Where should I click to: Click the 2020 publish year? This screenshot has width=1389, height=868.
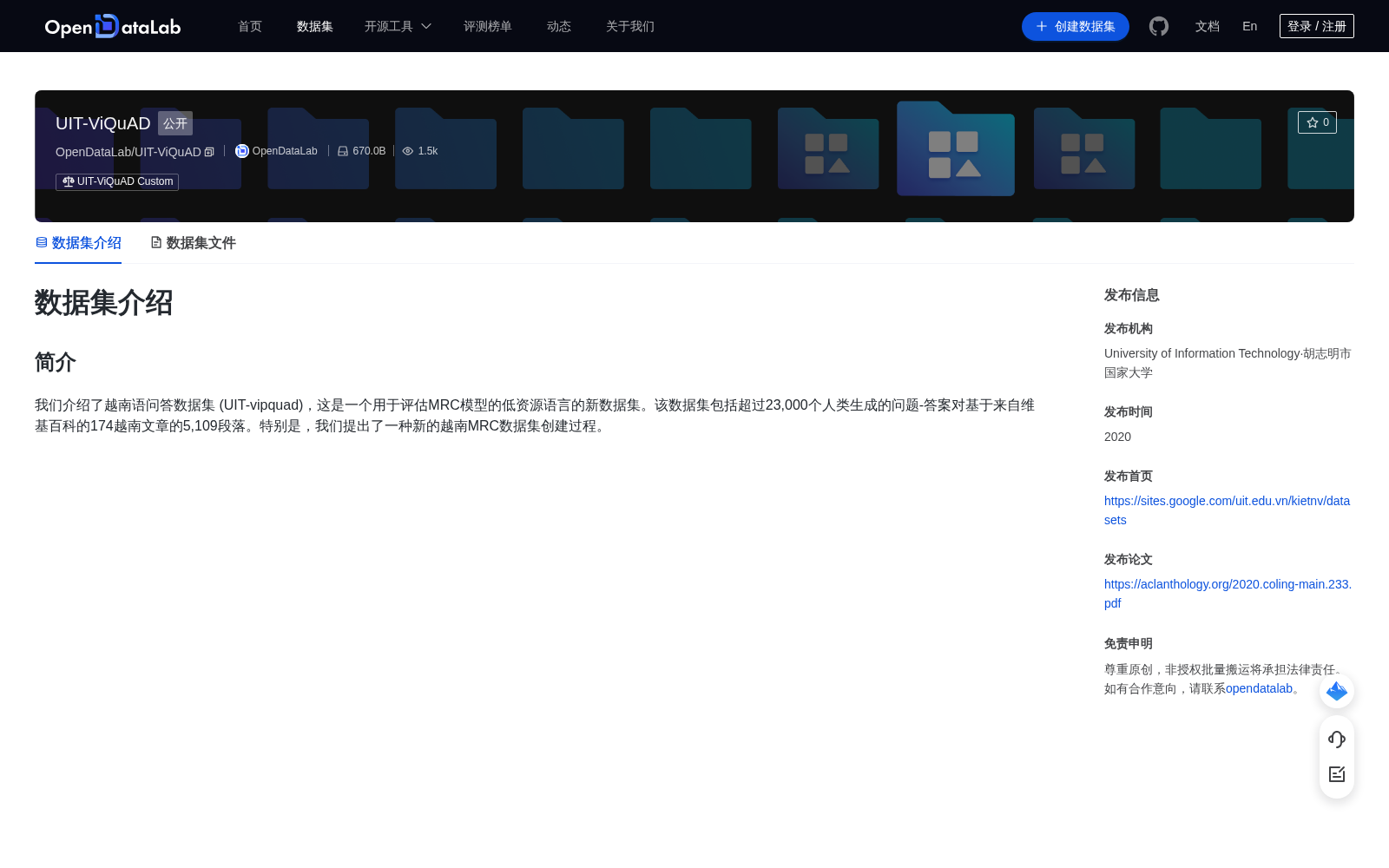click(1117, 437)
